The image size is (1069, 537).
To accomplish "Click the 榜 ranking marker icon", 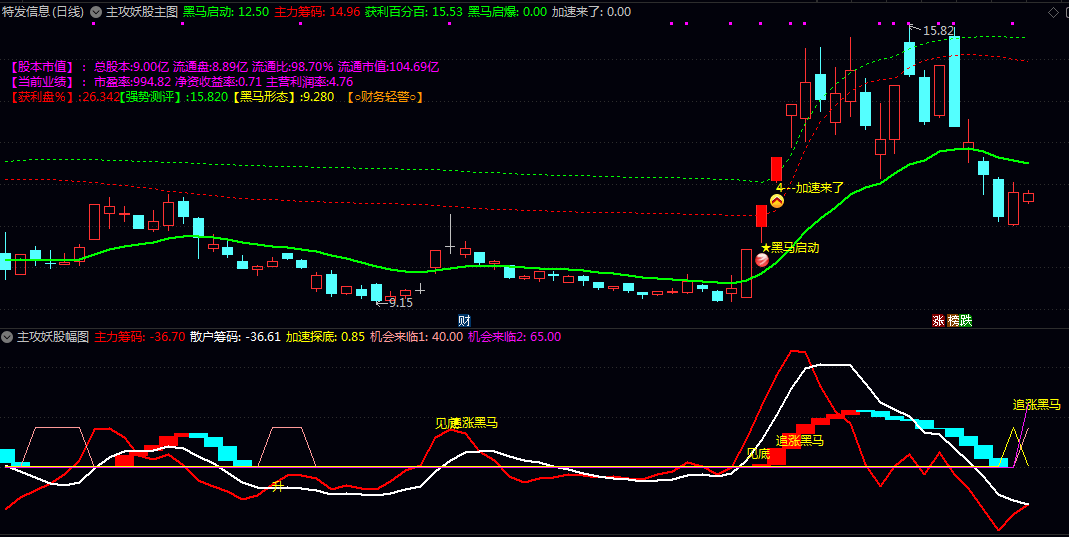I will point(952,320).
